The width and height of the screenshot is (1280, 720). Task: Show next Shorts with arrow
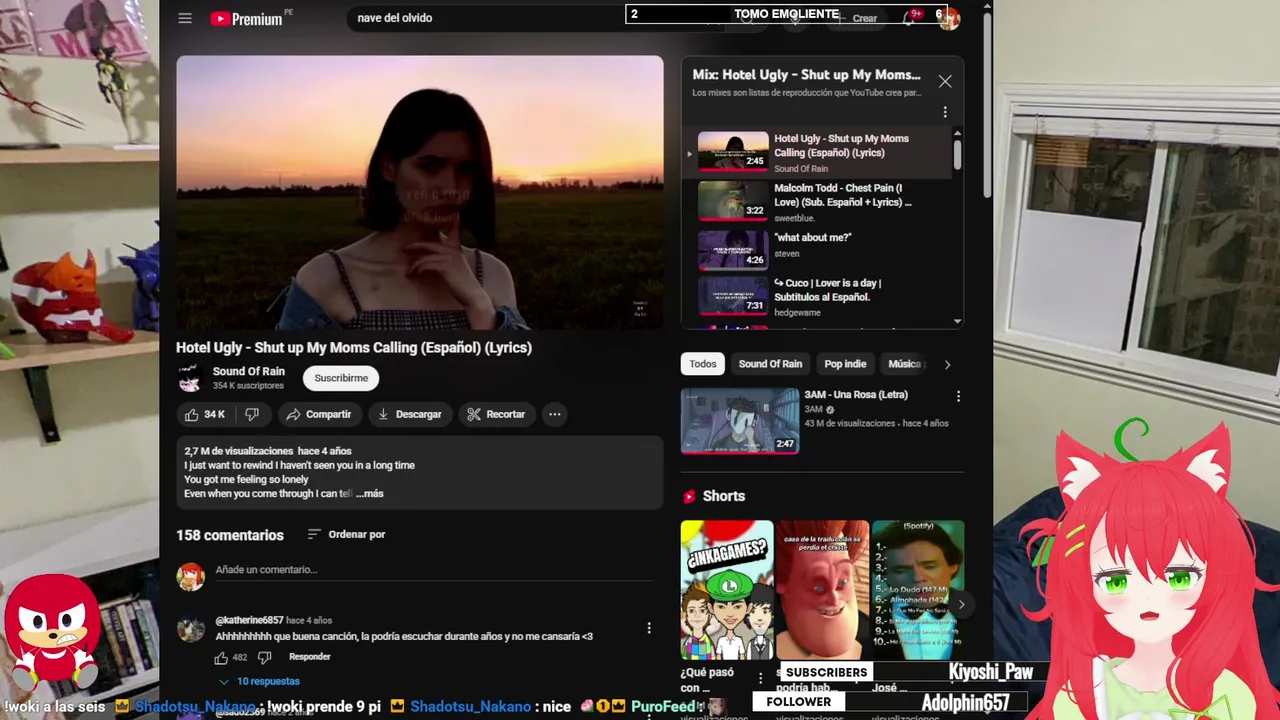point(961,604)
